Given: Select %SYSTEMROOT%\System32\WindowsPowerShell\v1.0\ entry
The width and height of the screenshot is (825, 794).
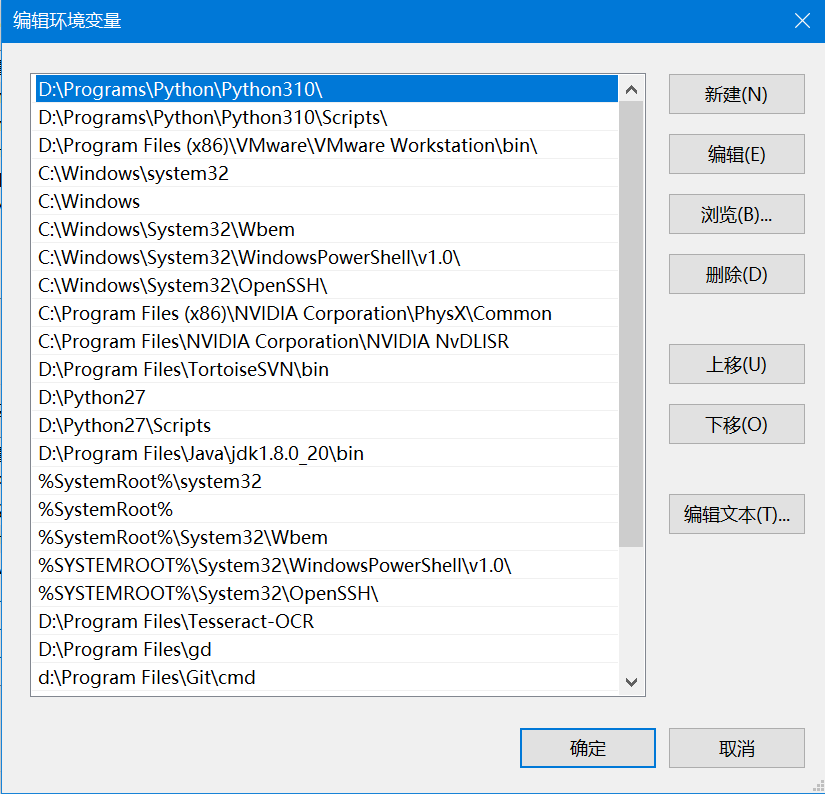Looking at the screenshot, I should (327, 565).
